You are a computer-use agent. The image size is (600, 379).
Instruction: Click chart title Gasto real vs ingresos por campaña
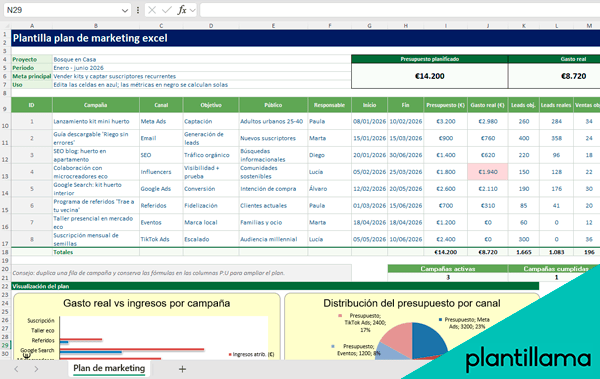click(x=147, y=303)
